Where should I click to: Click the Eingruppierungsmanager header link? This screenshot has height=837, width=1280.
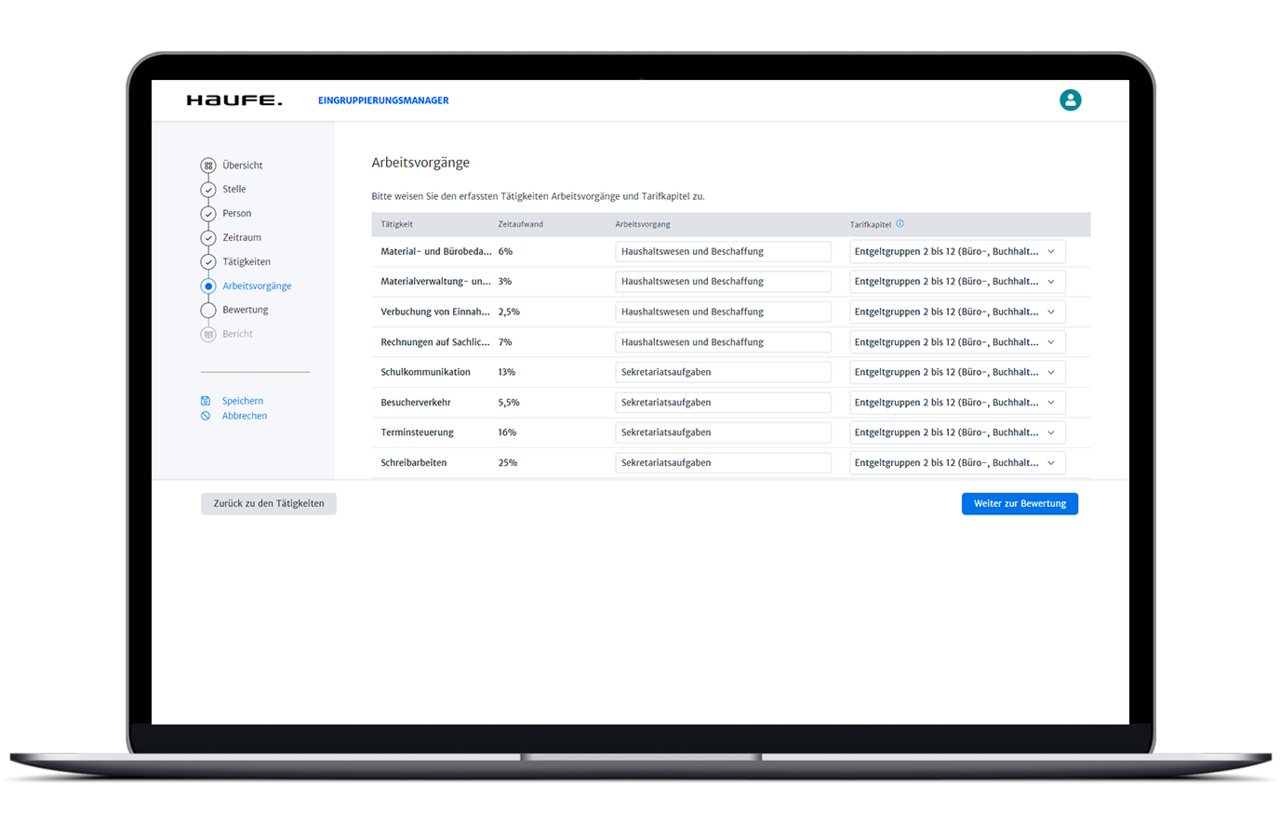coord(383,100)
